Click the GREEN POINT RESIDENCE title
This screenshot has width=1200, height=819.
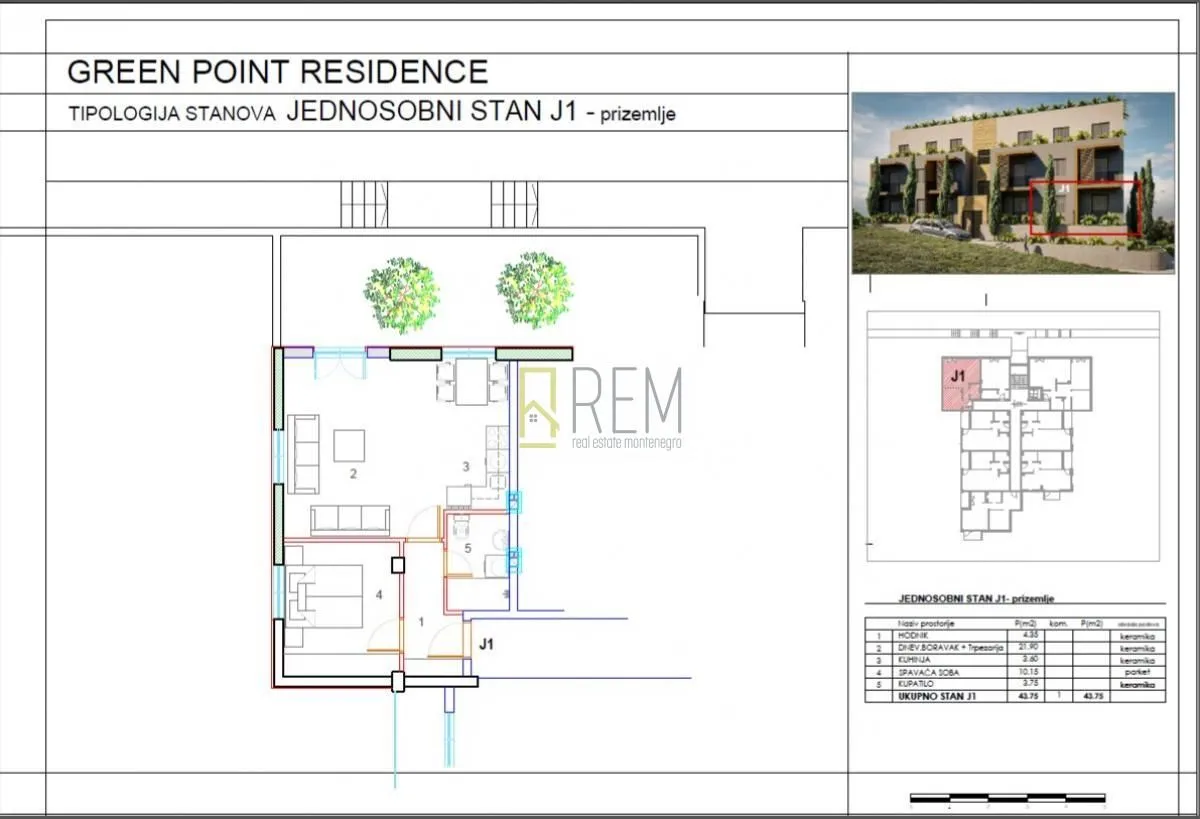tap(277, 72)
